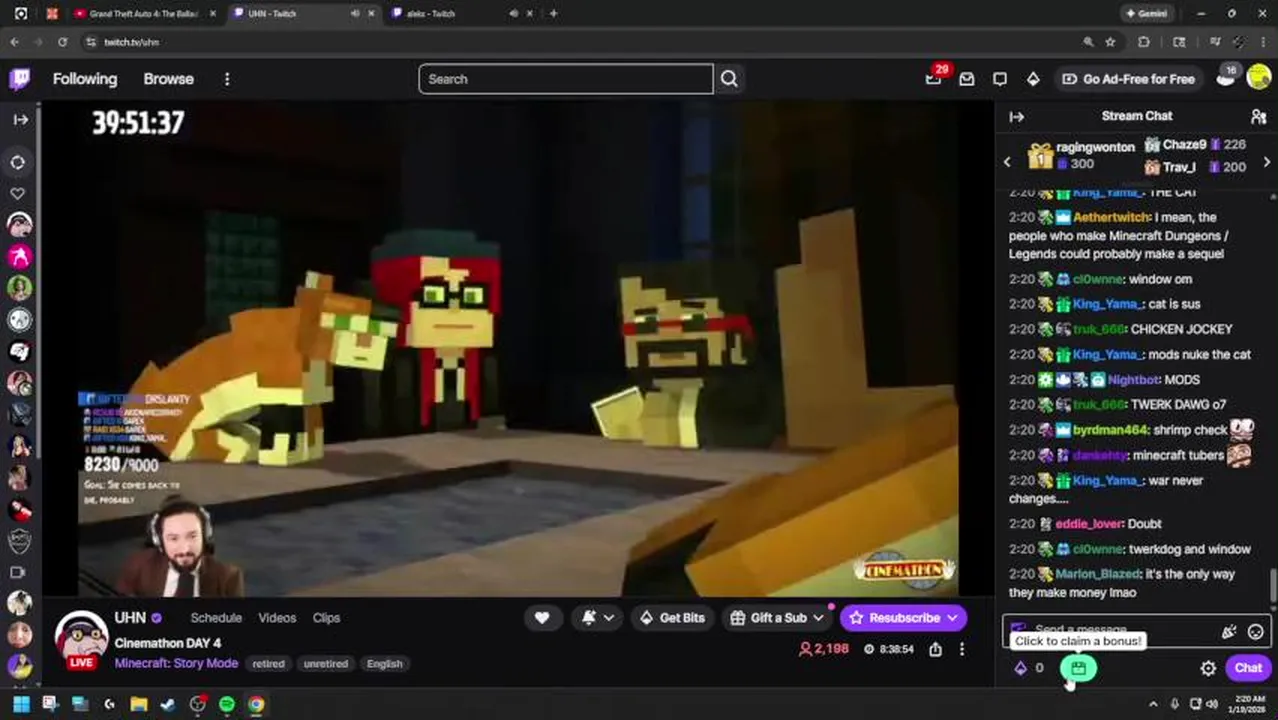Reload the page

(62, 42)
